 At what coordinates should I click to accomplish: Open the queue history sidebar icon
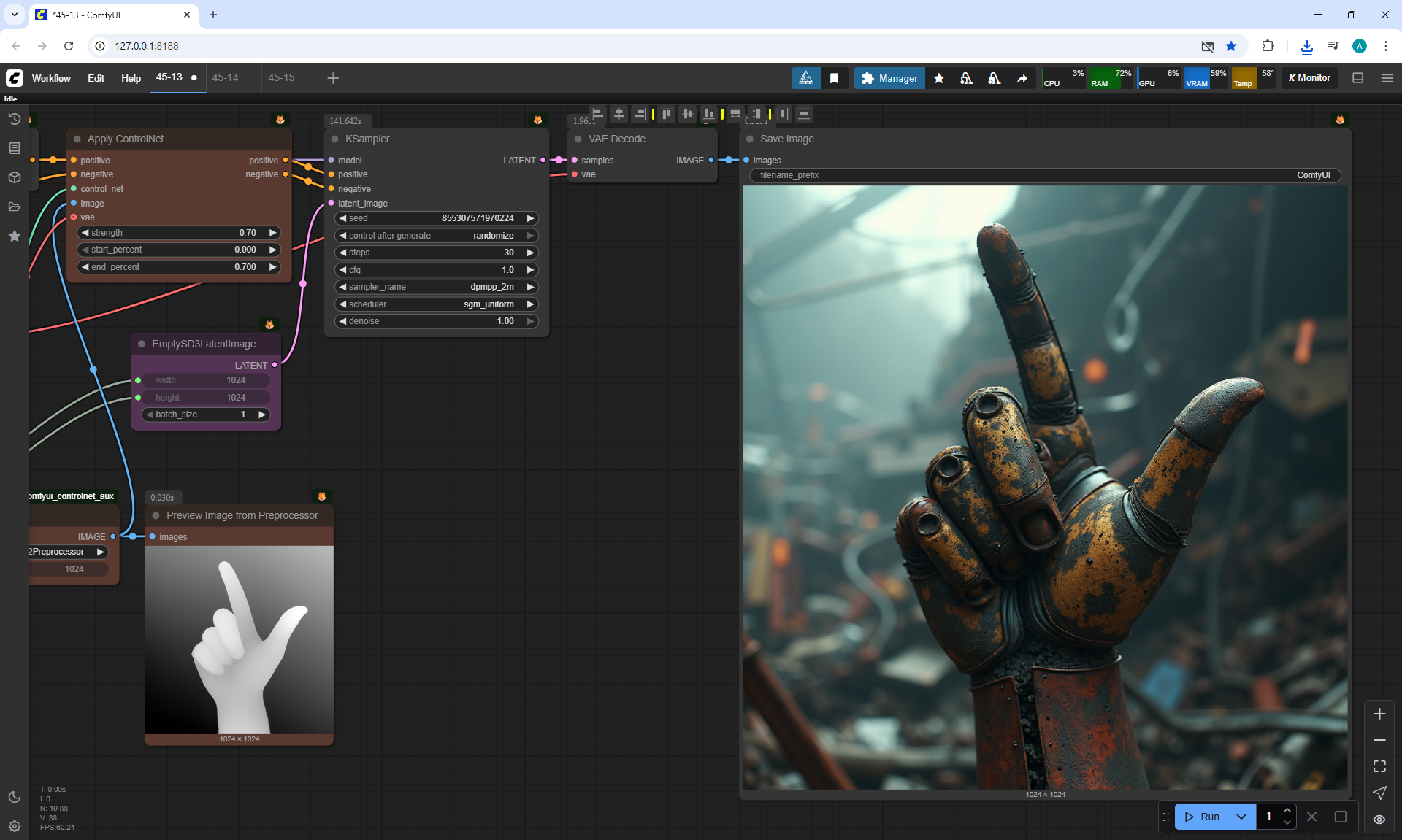coord(14,119)
